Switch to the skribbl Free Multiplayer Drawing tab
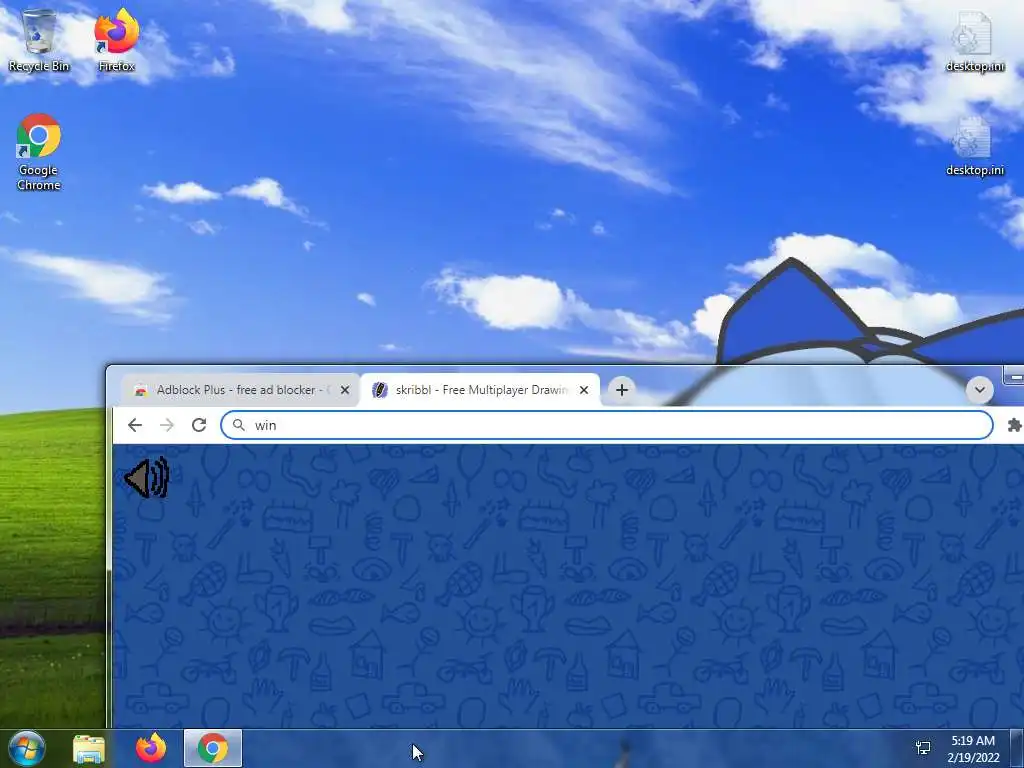 479,390
